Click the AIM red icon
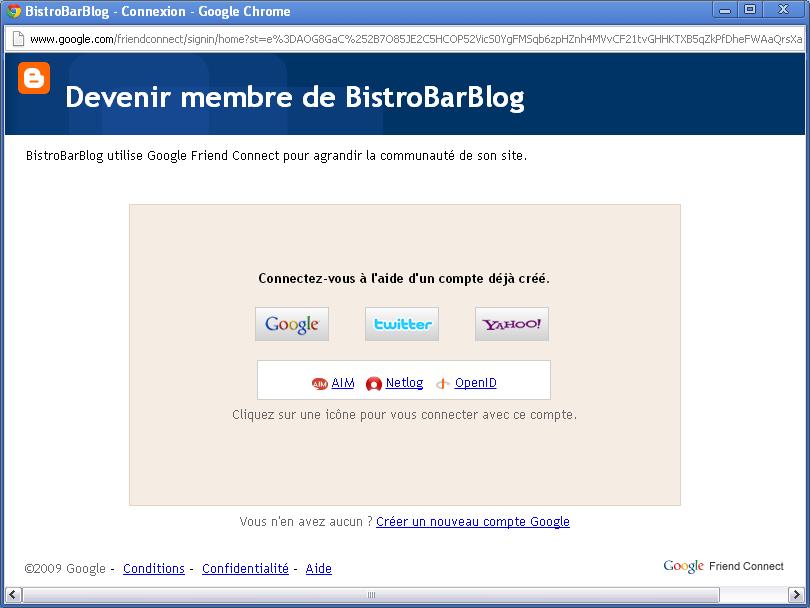 tap(320, 384)
